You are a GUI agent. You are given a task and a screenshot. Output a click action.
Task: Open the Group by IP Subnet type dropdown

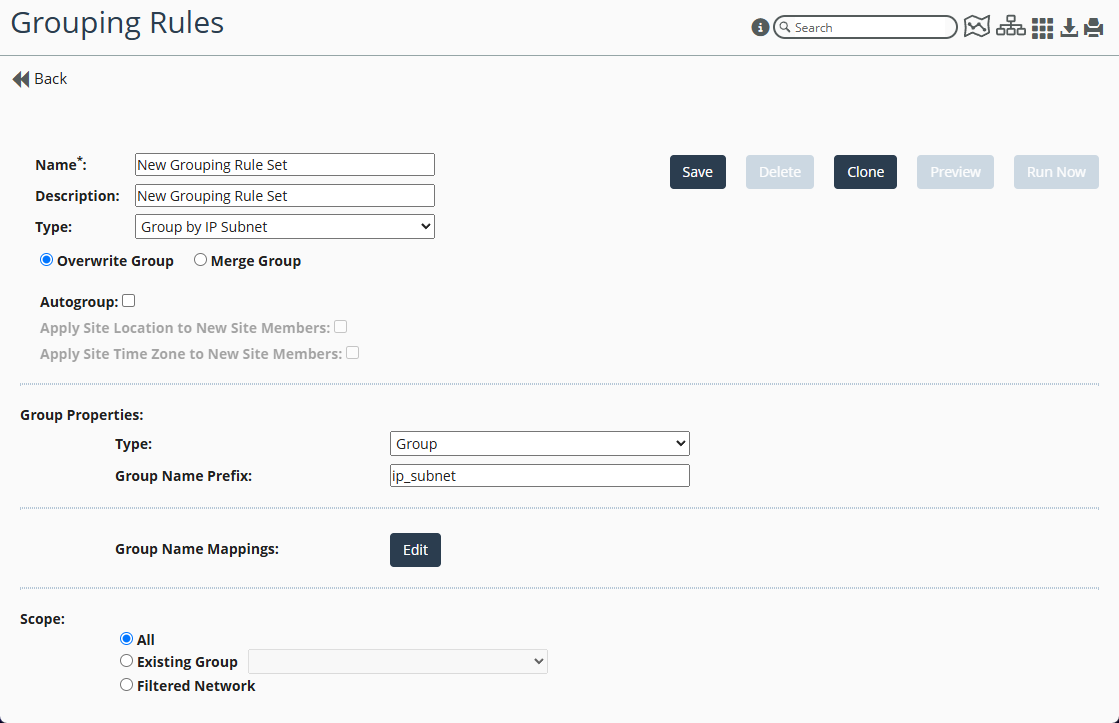[284, 227]
